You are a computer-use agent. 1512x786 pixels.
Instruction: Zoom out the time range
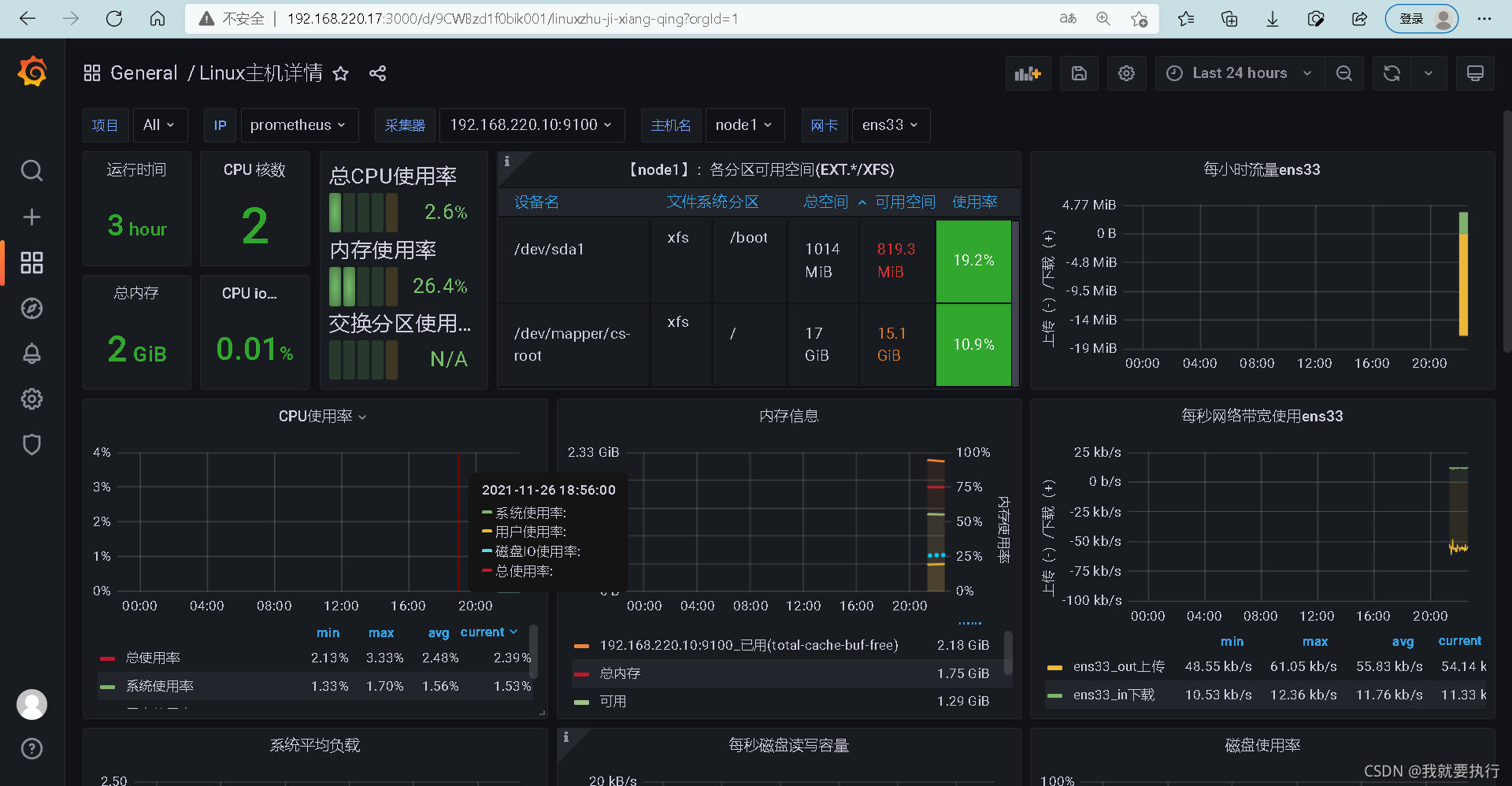pyautogui.click(x=1343, y=73)
